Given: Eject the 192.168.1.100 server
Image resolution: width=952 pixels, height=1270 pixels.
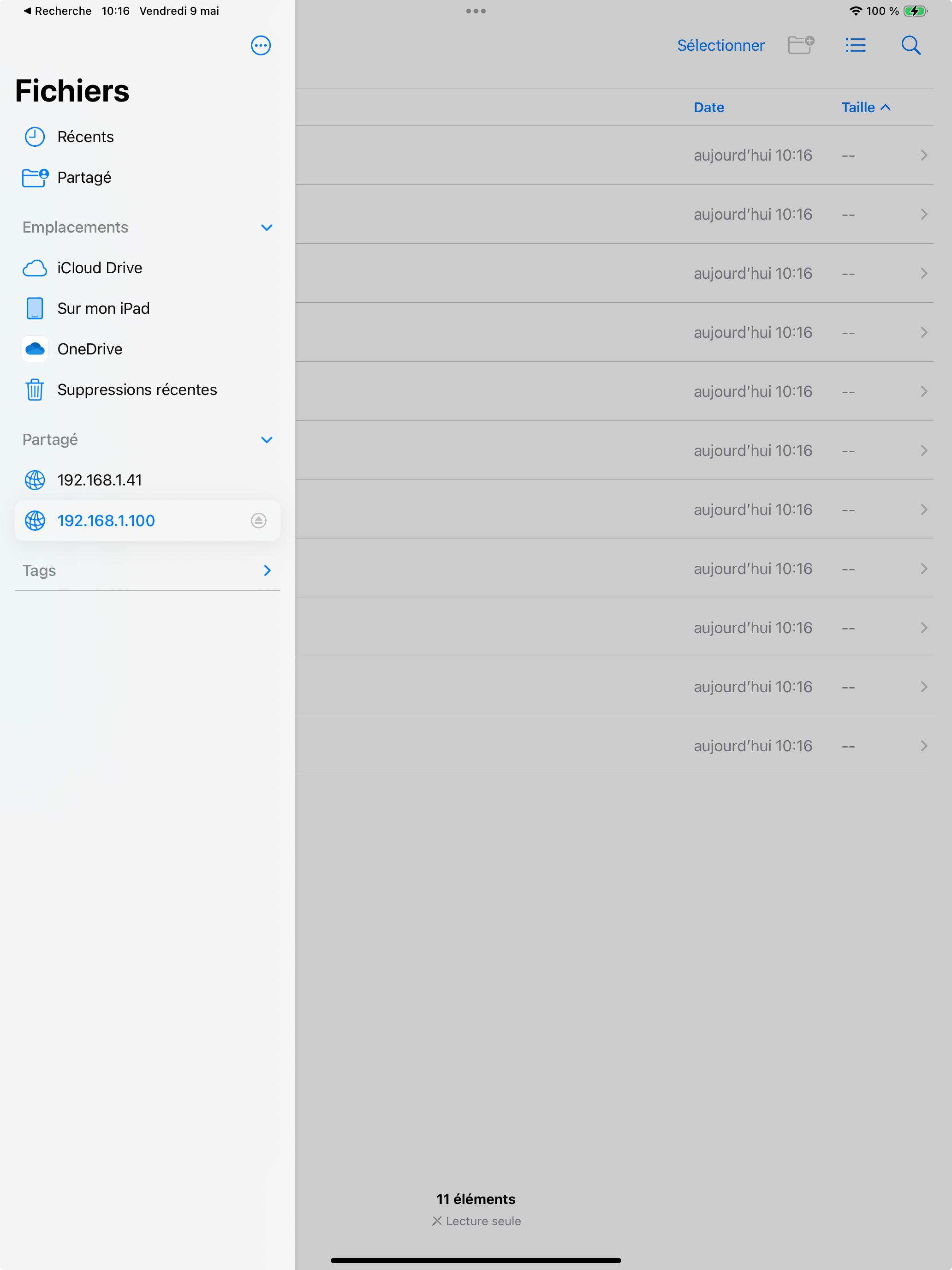Looking at the screenshot, I should click(x=258, y=521).
